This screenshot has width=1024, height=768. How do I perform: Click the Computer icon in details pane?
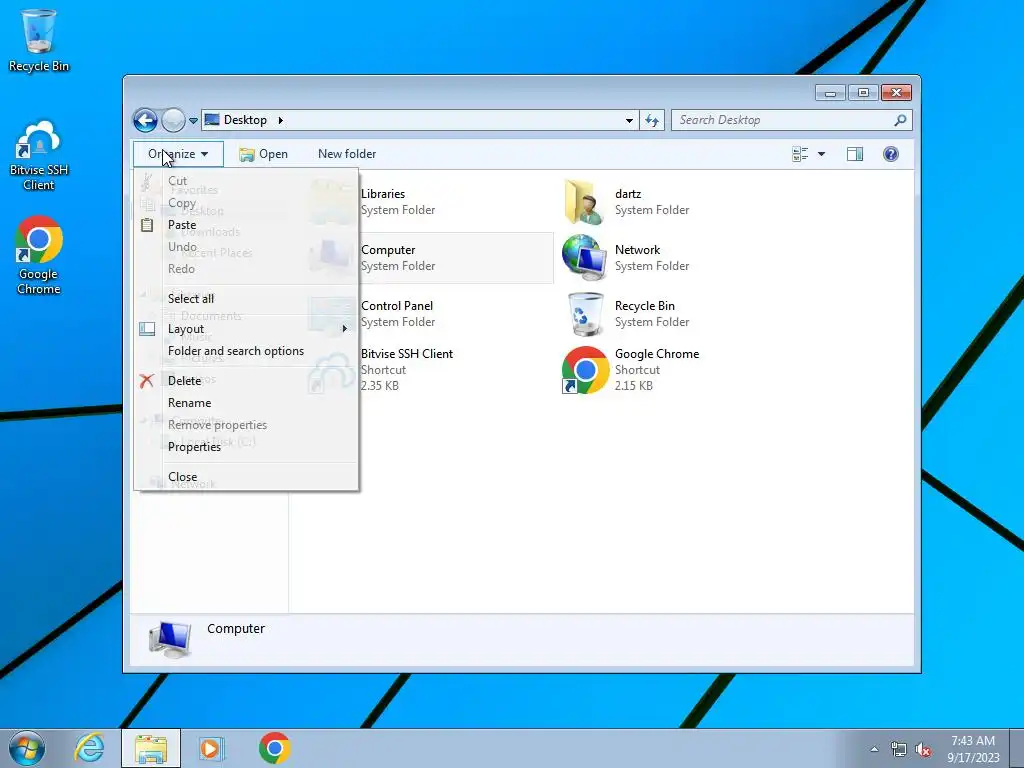170,639
